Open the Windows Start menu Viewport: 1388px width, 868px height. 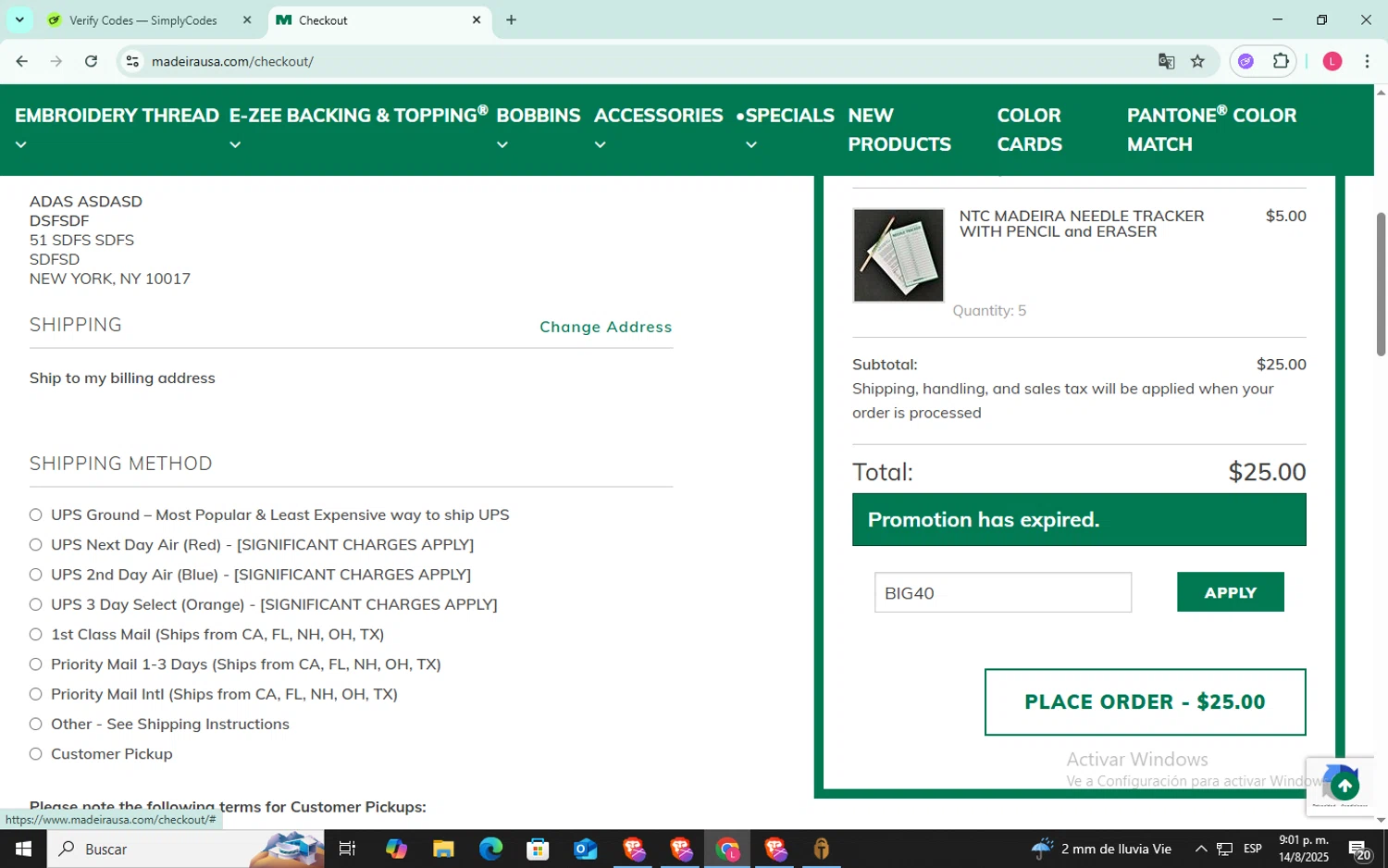[x=23, y=849]
